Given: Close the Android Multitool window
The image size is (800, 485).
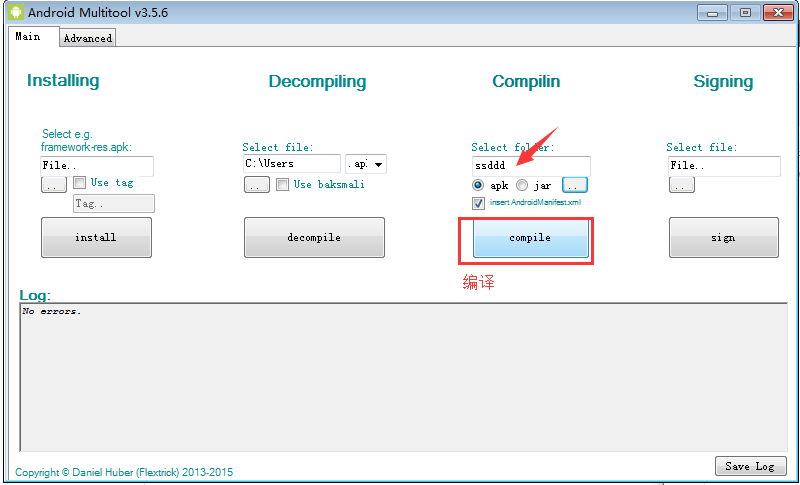Looking at the screenshot, I should click(x=779, y=13).
